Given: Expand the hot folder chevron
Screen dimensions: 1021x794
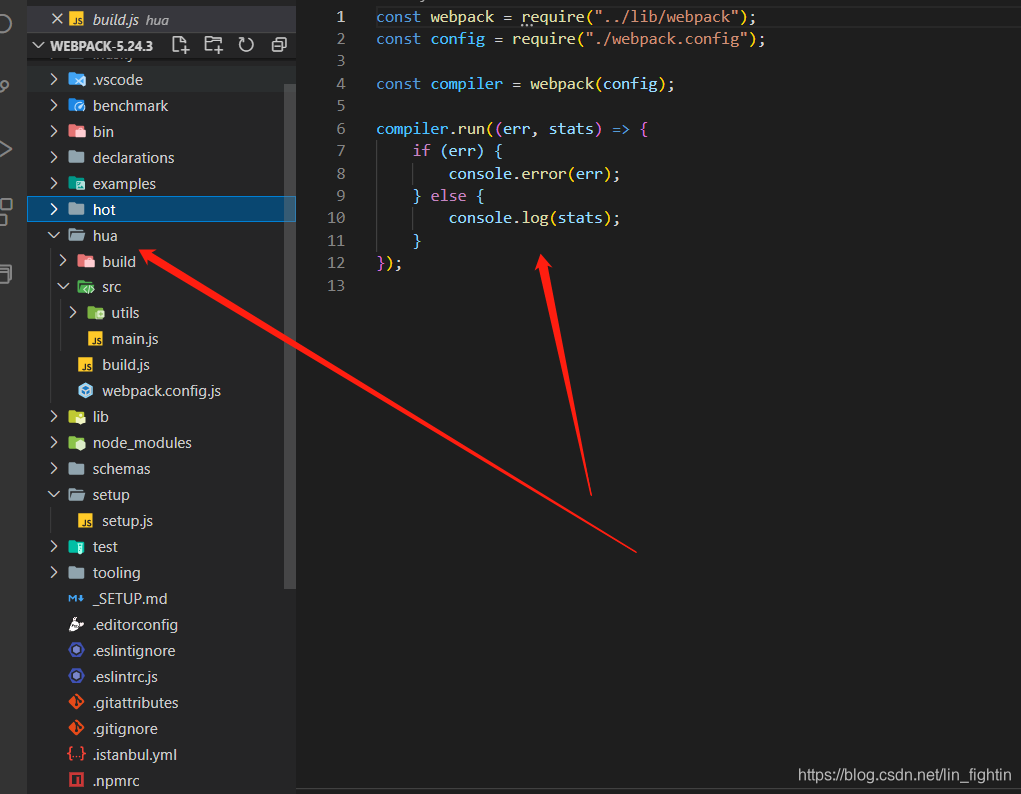Looking at the screenshot, I should (x=54, y=209).
